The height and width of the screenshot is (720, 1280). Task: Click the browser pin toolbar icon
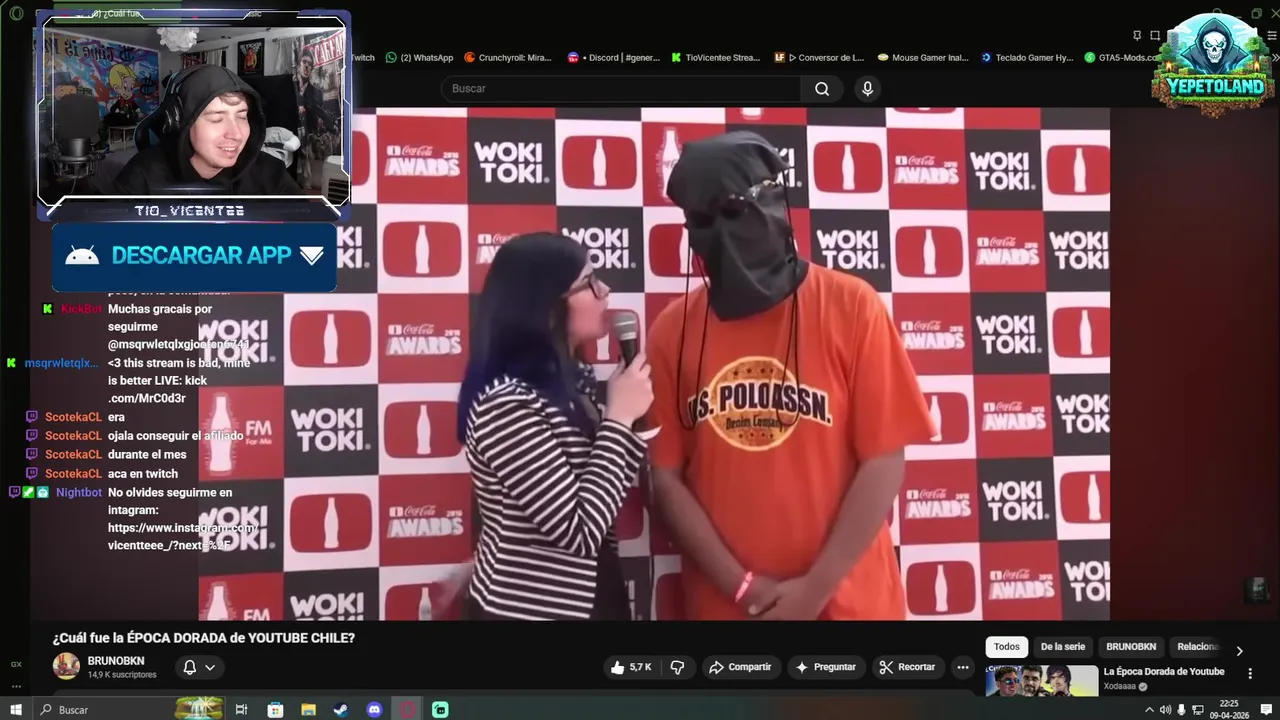click(x=1137, y=36)
